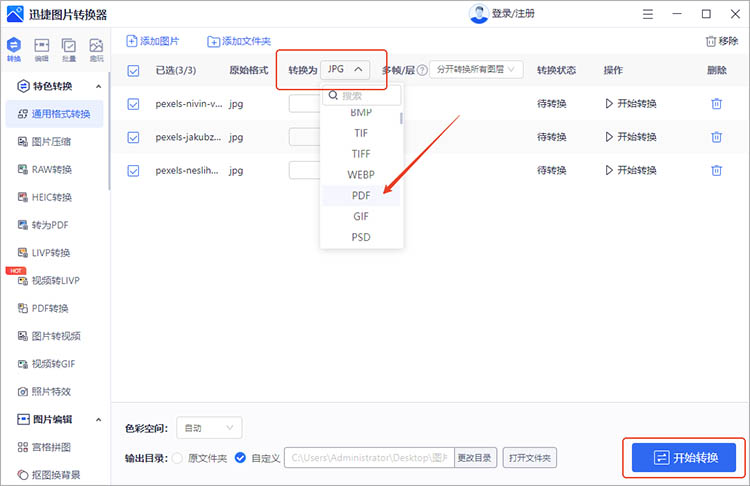Choose TIFF from format list
Screen dimensions: 750x486
[361, 154]
